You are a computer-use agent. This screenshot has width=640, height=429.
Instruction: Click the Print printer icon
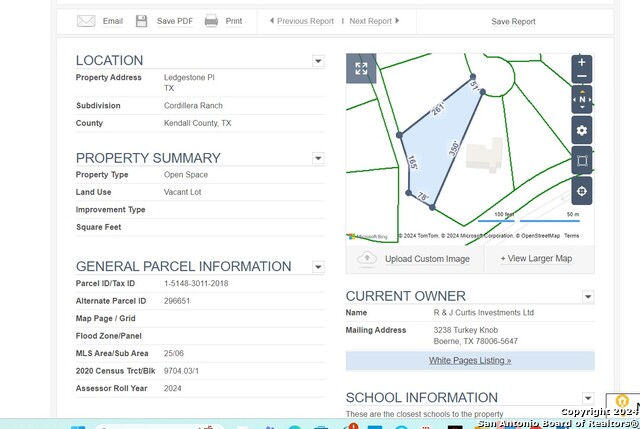point(211,20)
